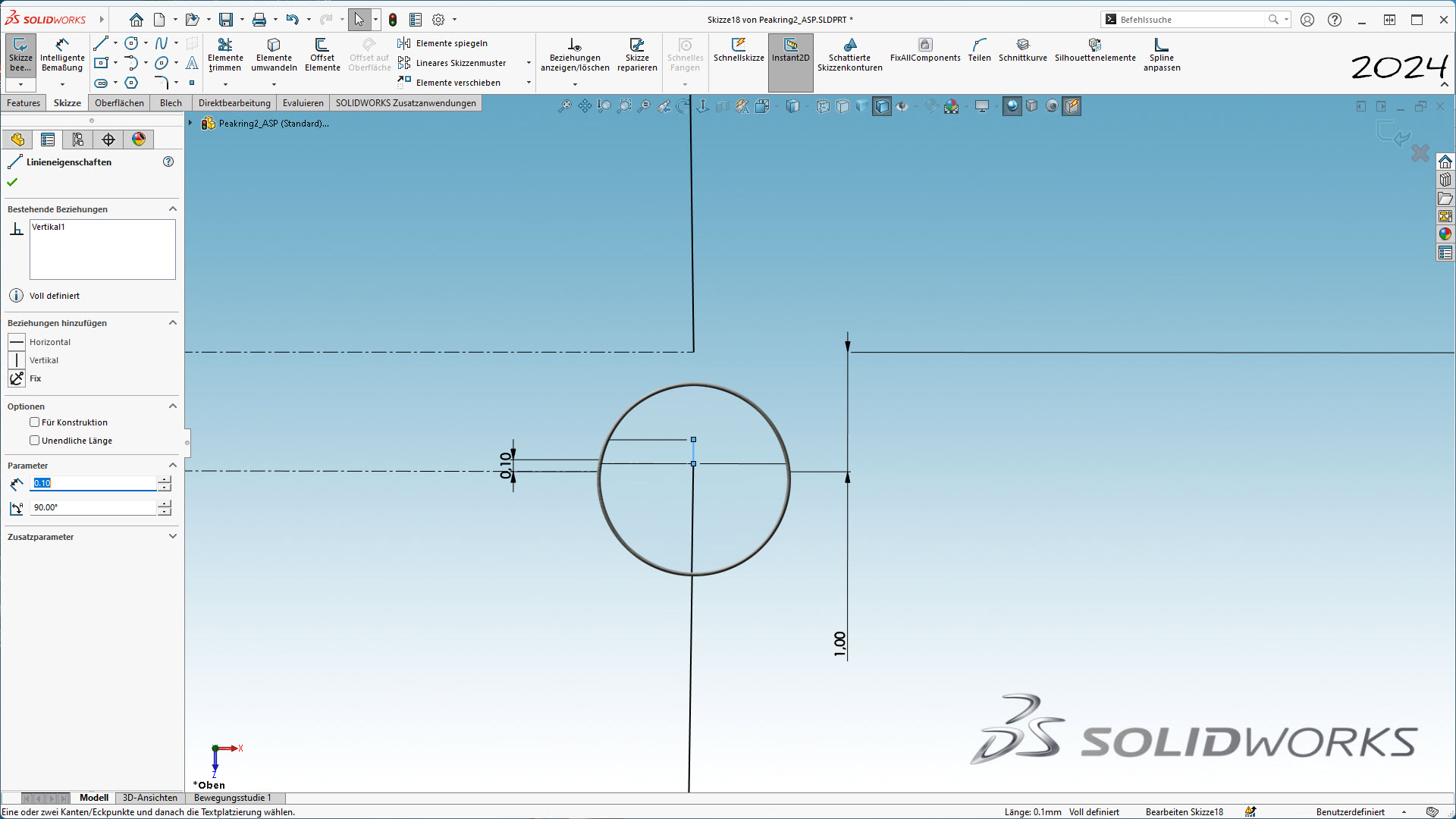This screenshot has height=819, width=1456.
Task: Open Beziehungen anzeigen/löschen
Action: click(x=575, y=55)
